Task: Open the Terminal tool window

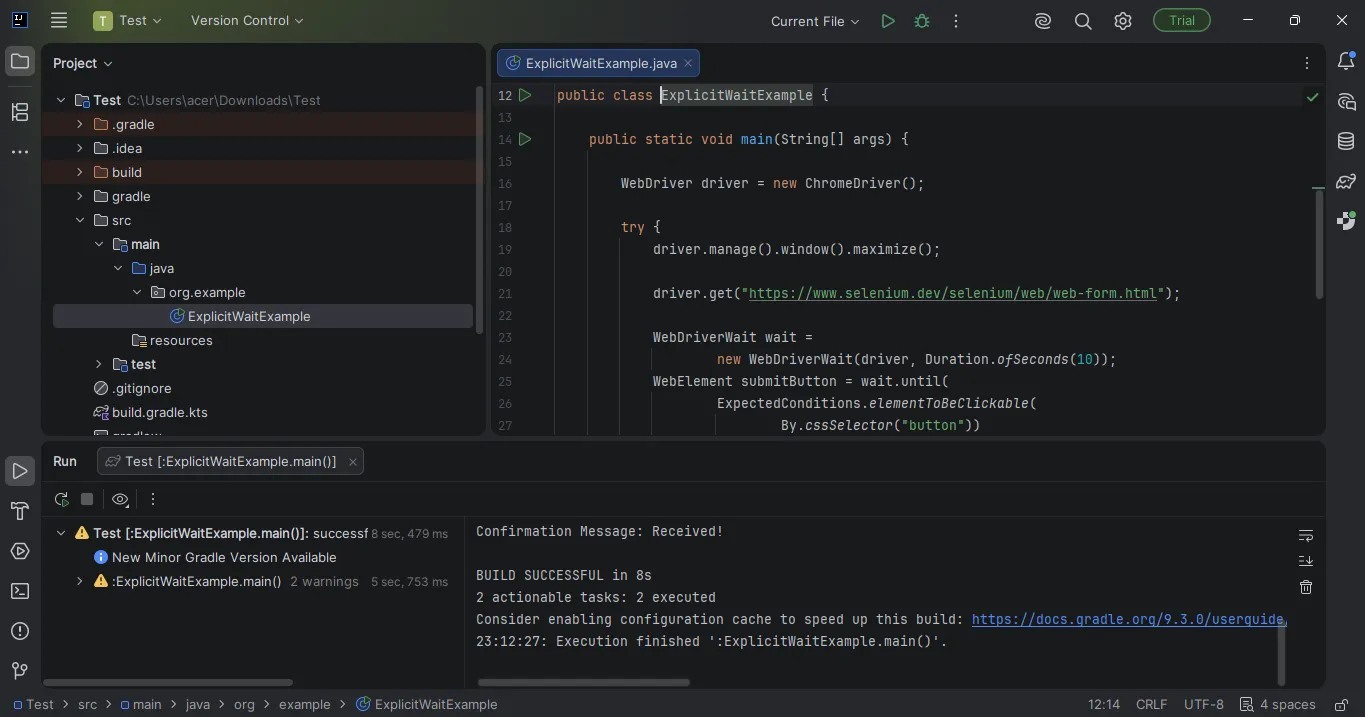Action: (x=20, y=591)
